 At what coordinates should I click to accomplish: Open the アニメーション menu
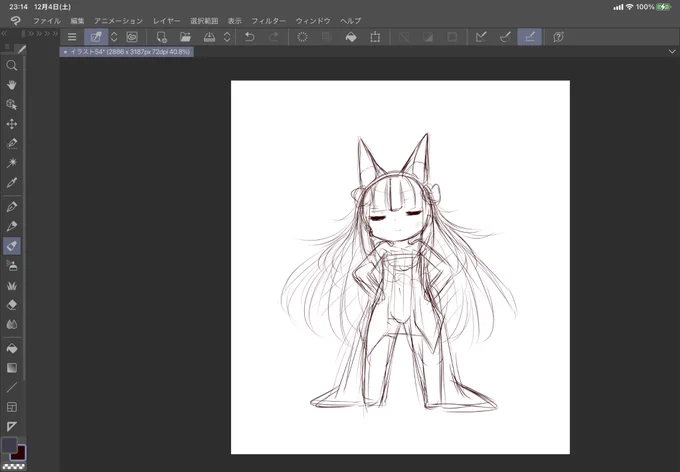point(118,20)
